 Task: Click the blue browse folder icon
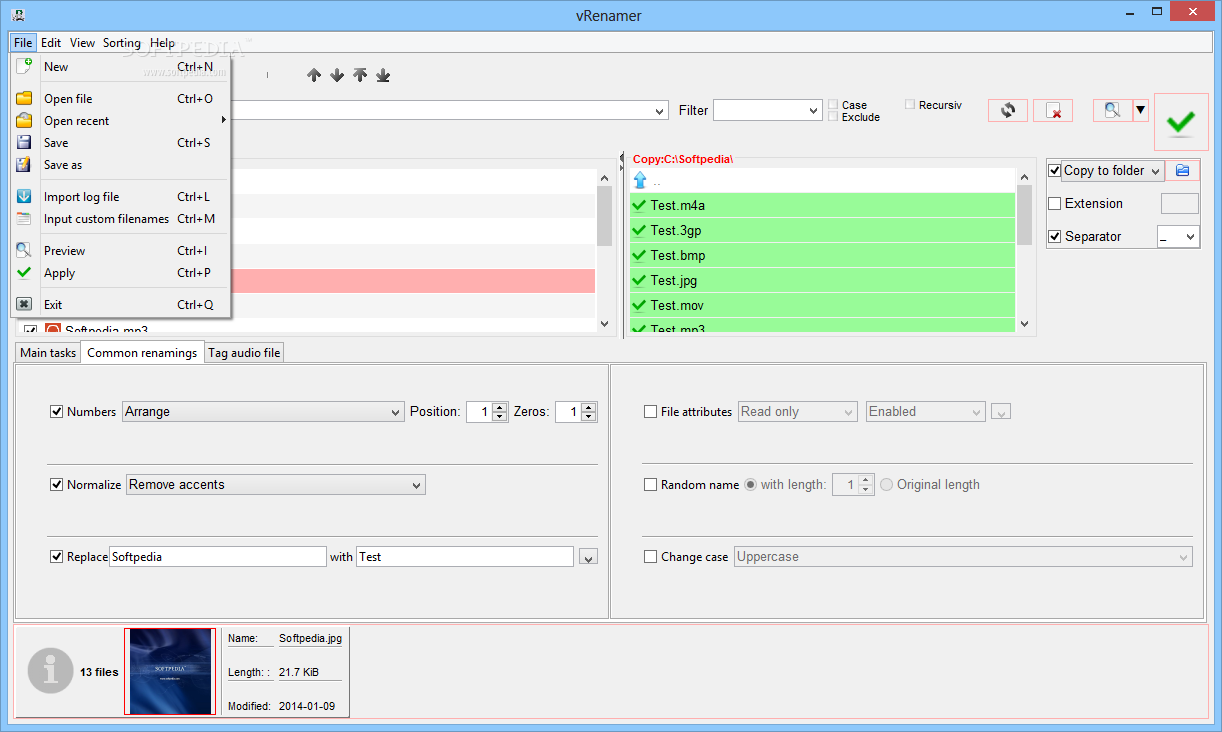coord(1182,170)
